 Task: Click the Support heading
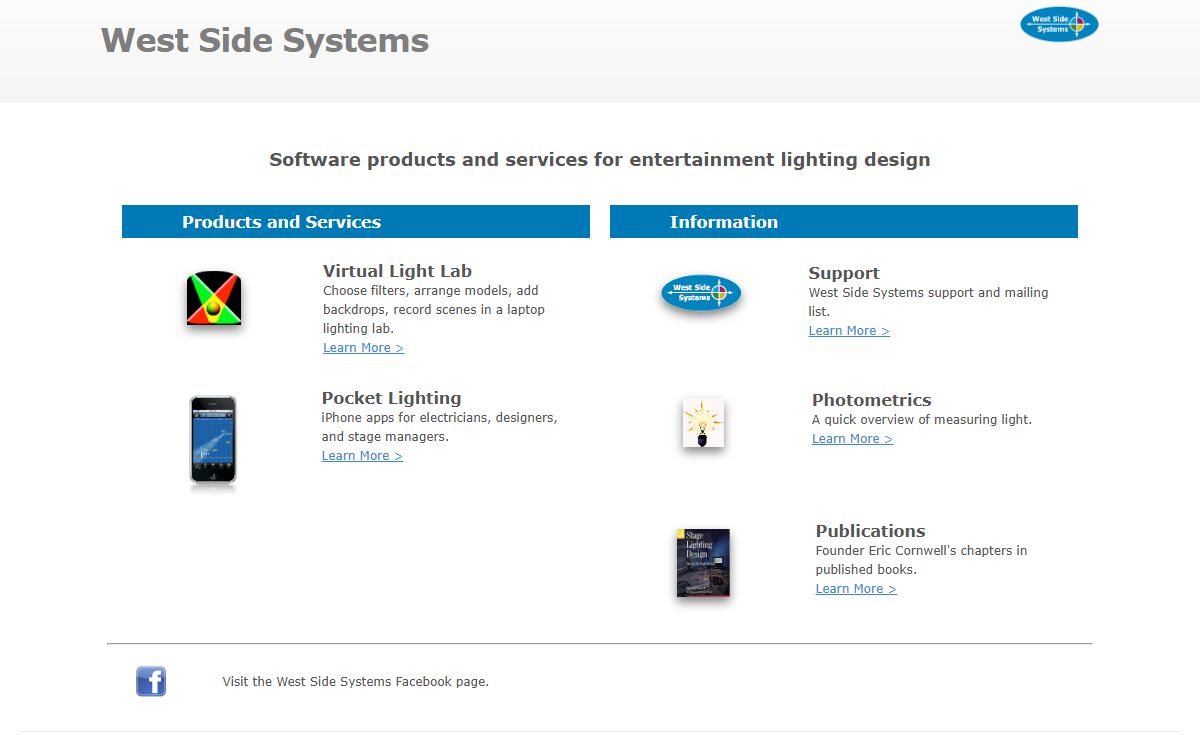point(844,273)
